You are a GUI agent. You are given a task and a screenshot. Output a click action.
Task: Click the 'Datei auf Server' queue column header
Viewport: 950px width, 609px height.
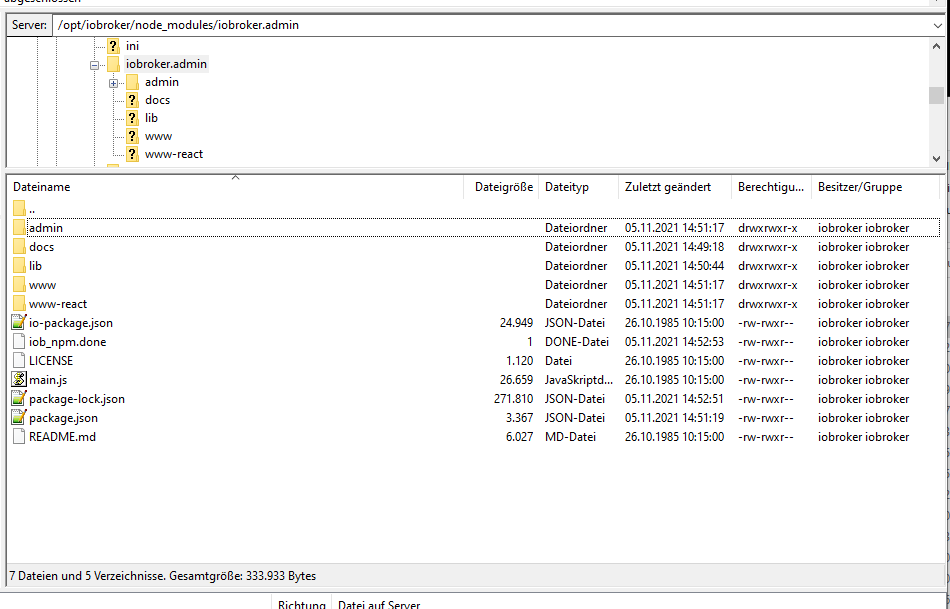[x=379, y=604]
